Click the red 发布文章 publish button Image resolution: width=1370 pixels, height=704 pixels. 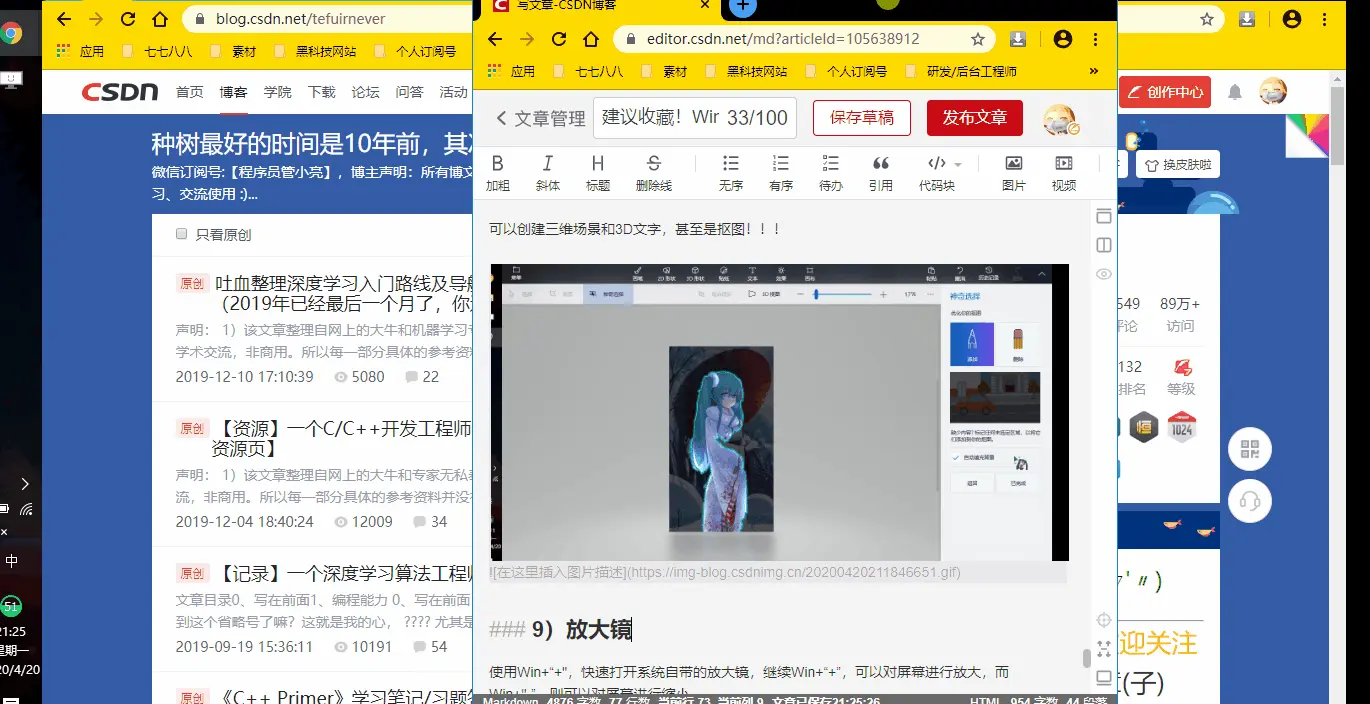coord(974,117)
